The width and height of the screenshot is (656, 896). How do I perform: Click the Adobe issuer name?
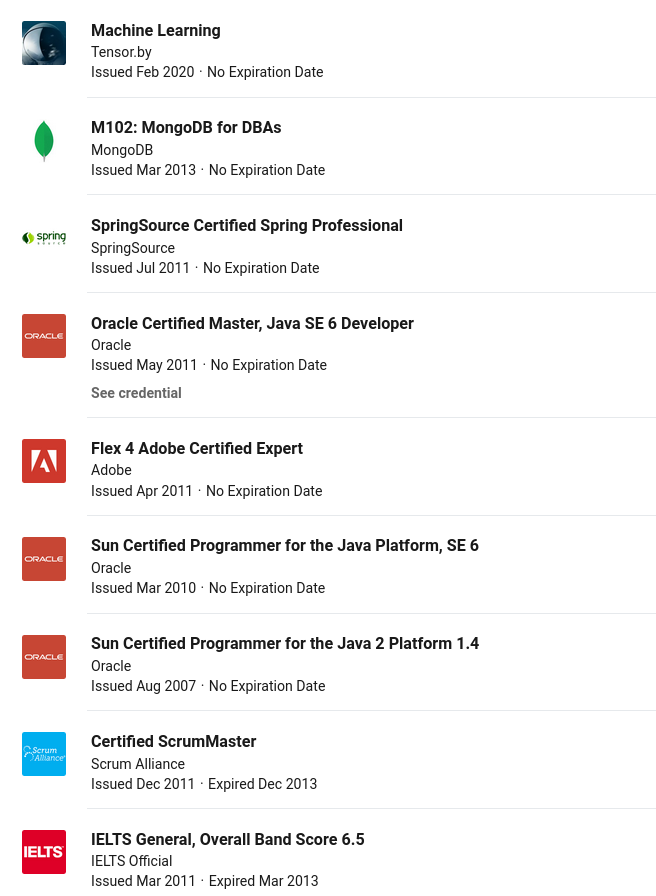tap(111, 470)
